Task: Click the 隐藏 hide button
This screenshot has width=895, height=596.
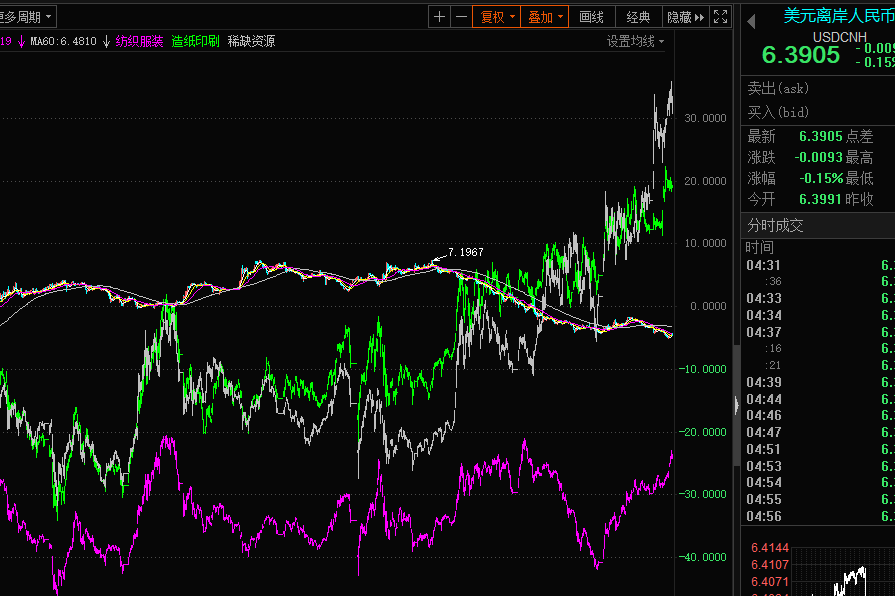Action: pos(678,17)
